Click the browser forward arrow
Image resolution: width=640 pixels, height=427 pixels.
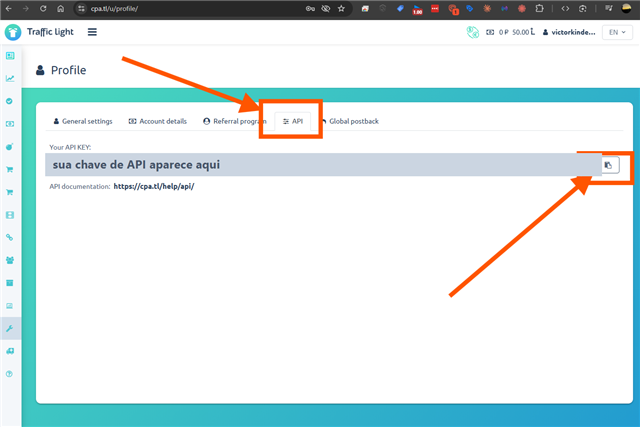point(26,9)
